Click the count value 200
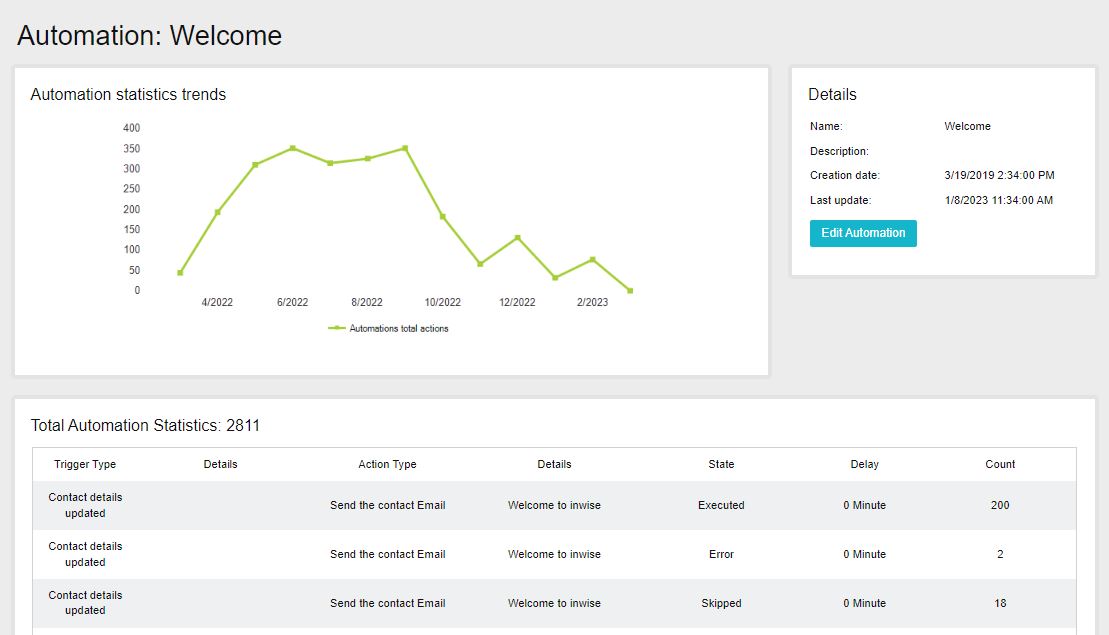Viewport: 1109px width, 635px height. [1000, 506]
